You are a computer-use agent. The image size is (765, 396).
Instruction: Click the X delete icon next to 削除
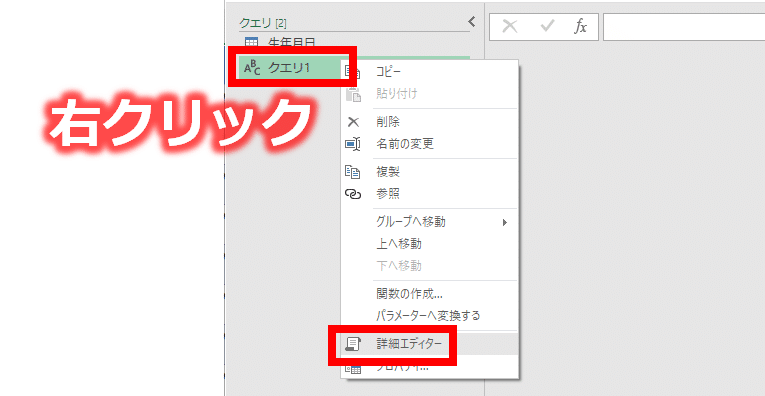click(352, 122)
